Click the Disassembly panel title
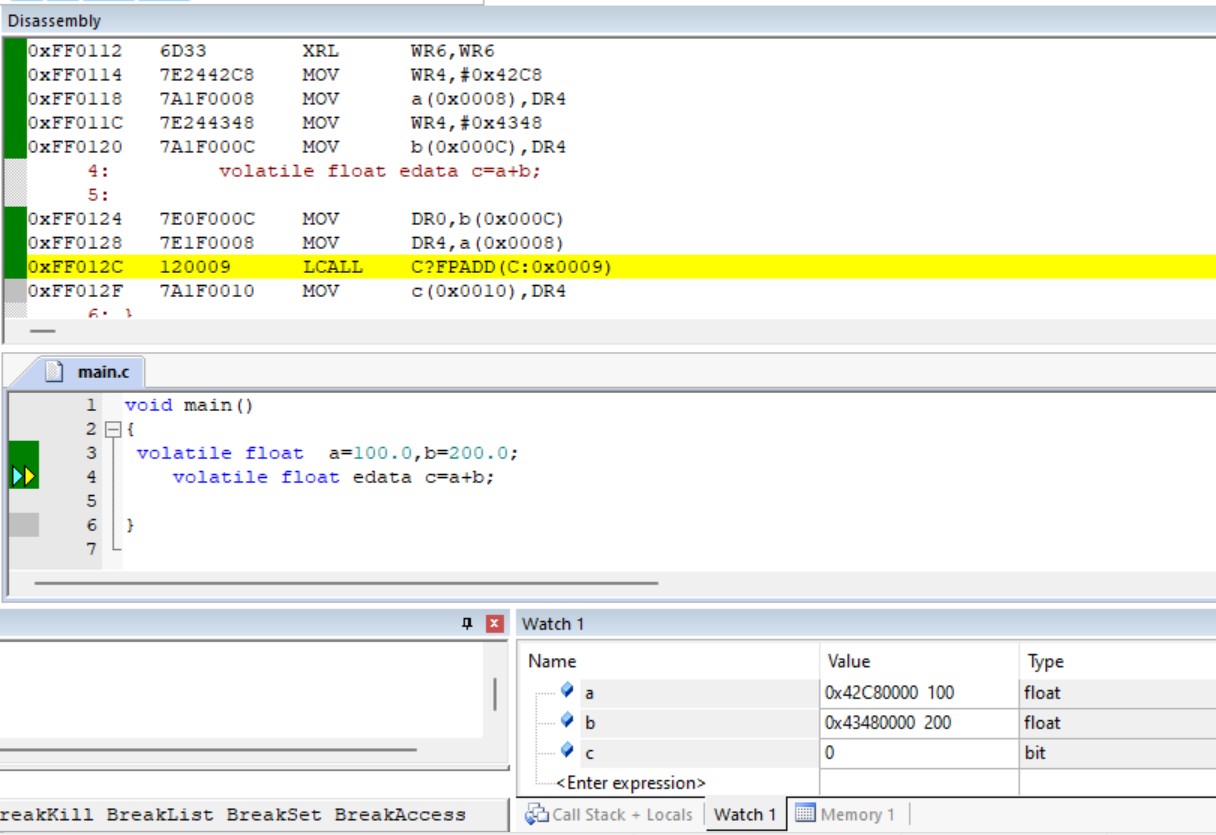 (54, 20)
